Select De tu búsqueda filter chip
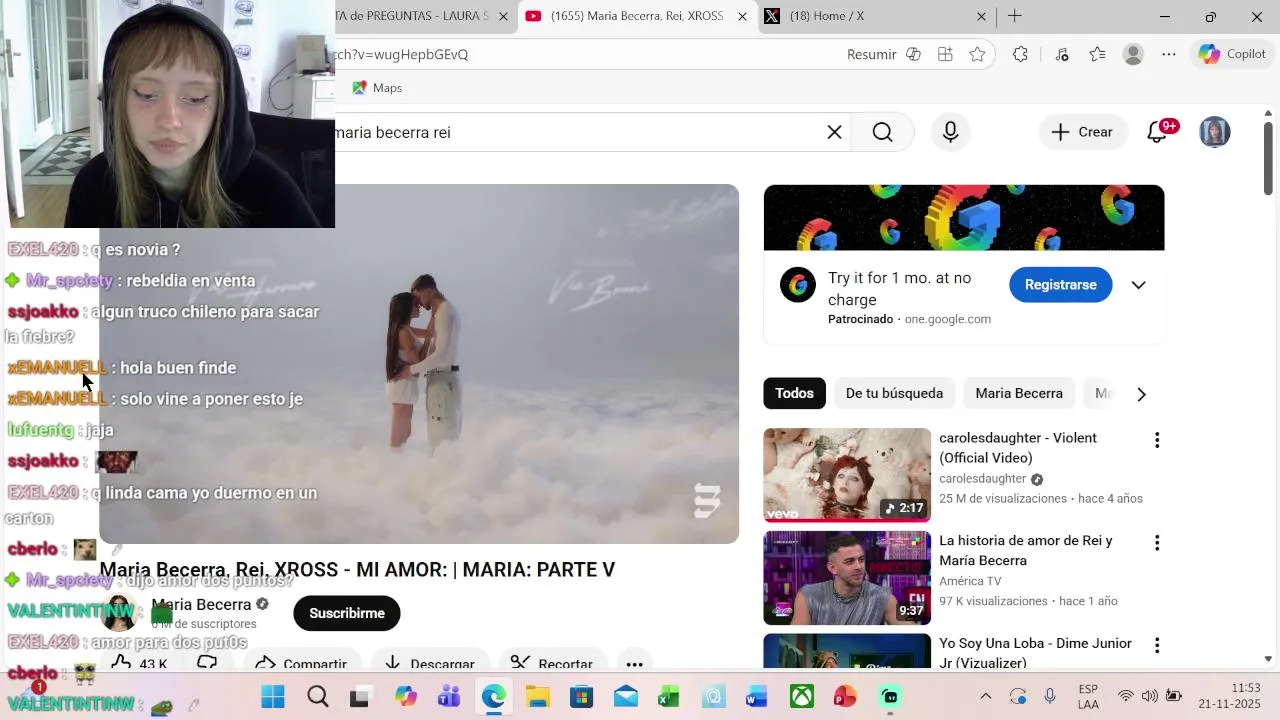 click(x=894, y=393)
